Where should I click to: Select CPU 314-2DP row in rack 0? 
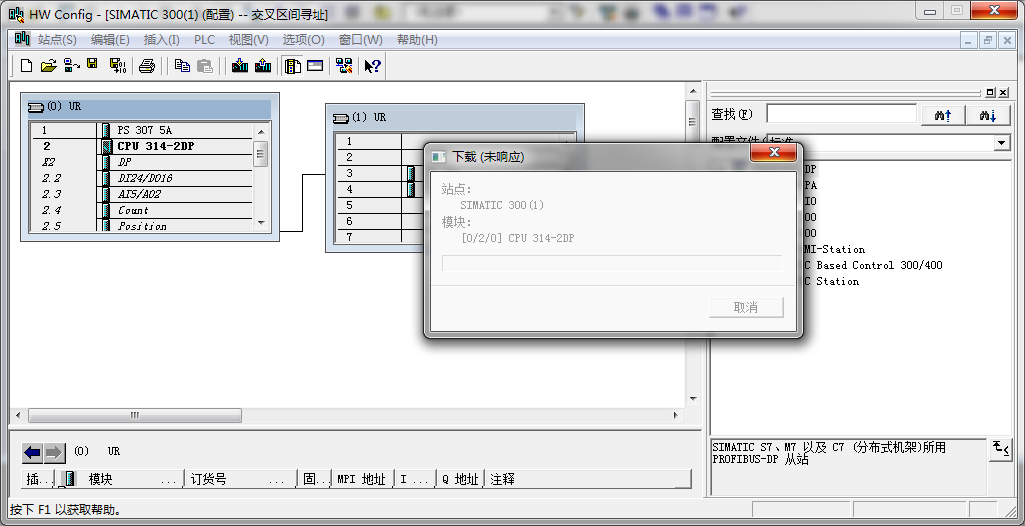pyautogui.click(x=142, y=146)
